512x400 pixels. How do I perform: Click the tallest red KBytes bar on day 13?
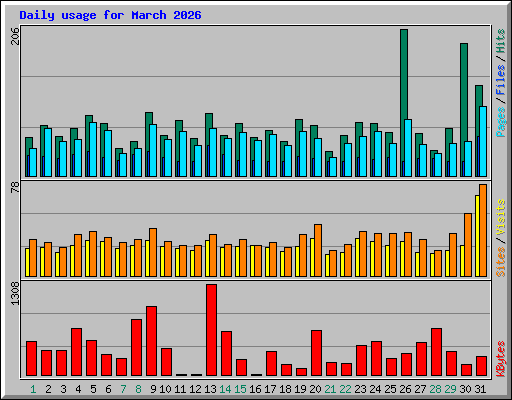pos(211,330)
